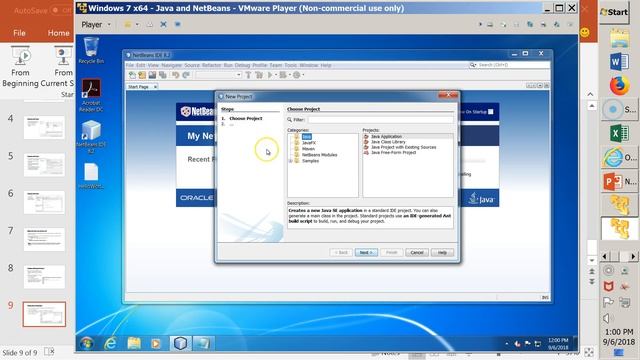Open Firefox from host taskbar
This screenshot has height=360, width=640.
(x=619, y=86)
